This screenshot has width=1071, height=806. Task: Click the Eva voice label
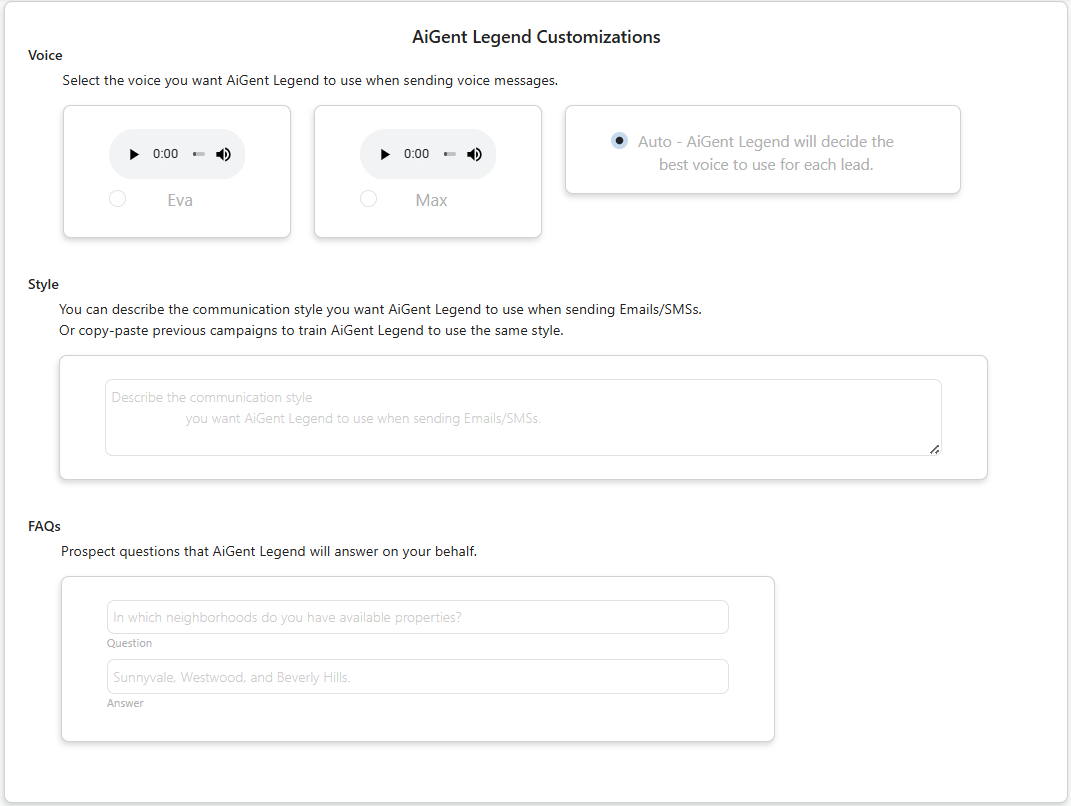click(x=180, y=200)
